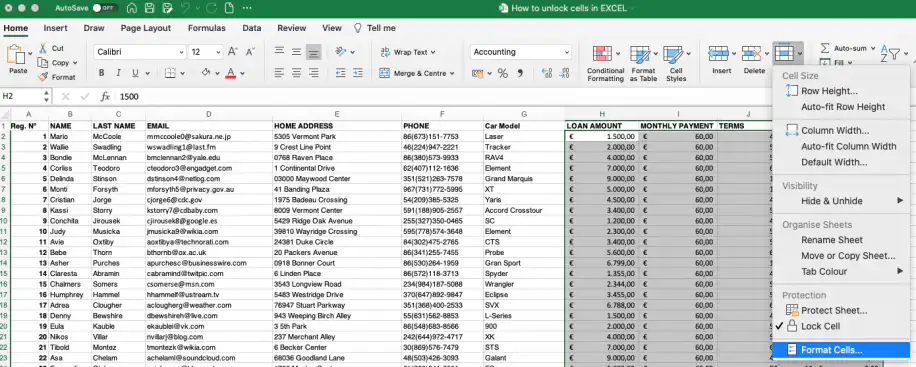Increase font size with larger A icon
Screen dimensions: 916x367
[x=233, y=51]
